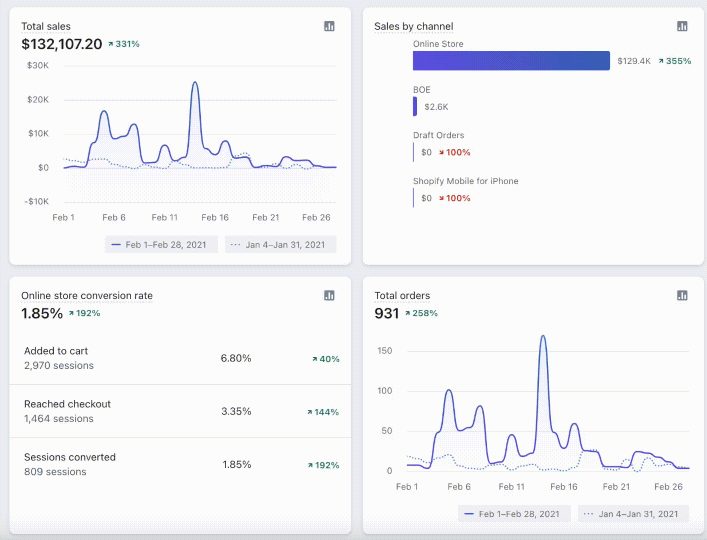Toggle Jan 4–Jan 31 legend in Total orders
Viewport: 707px width, 540px height.
[x=633, y=514]
